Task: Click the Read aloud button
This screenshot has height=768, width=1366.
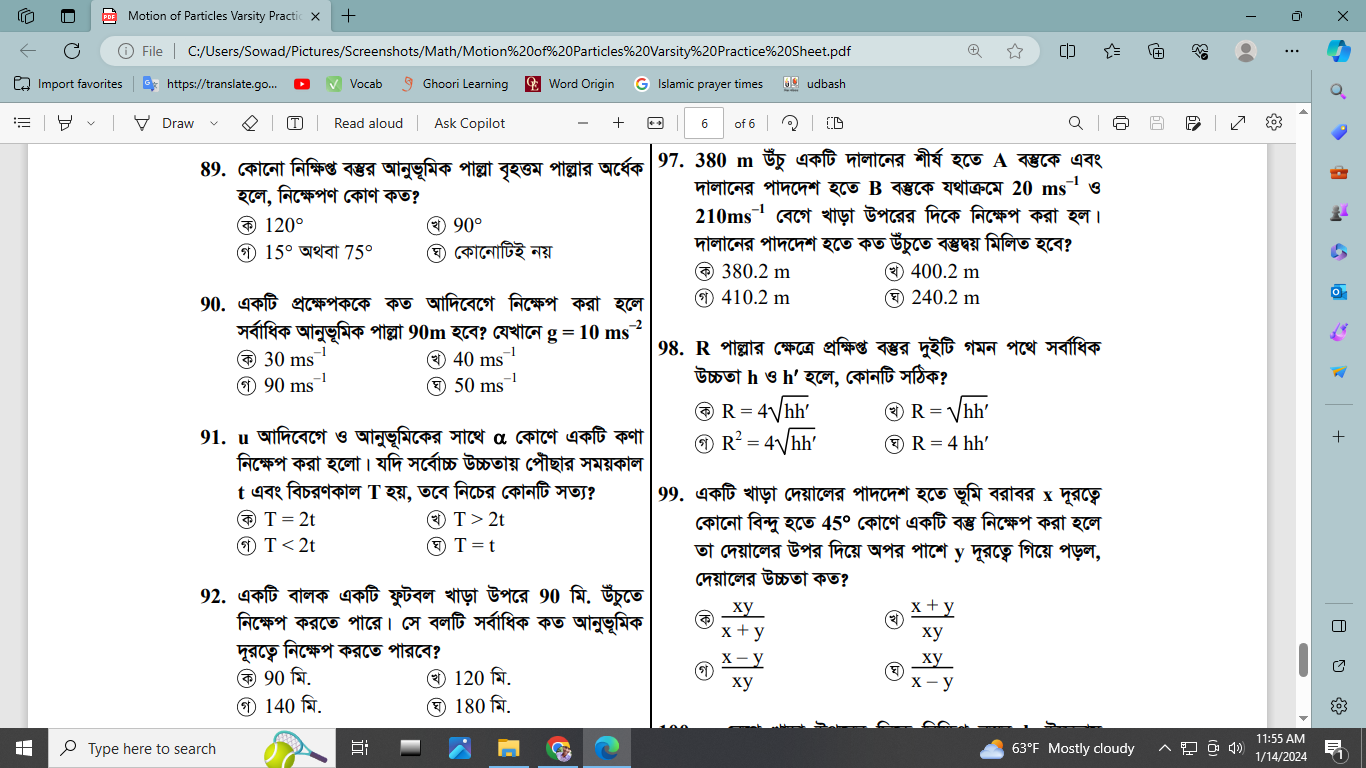Action: pyautogui.click(x=368, y=123)
